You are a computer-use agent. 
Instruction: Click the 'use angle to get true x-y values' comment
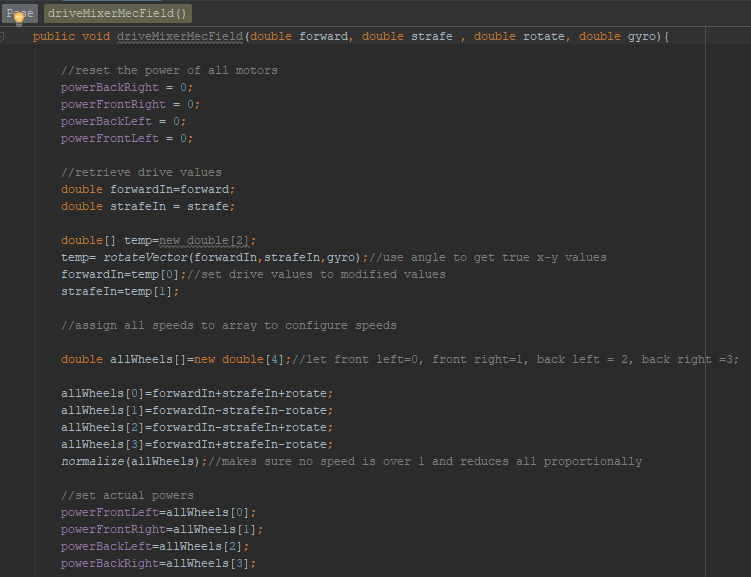point(488,258)
